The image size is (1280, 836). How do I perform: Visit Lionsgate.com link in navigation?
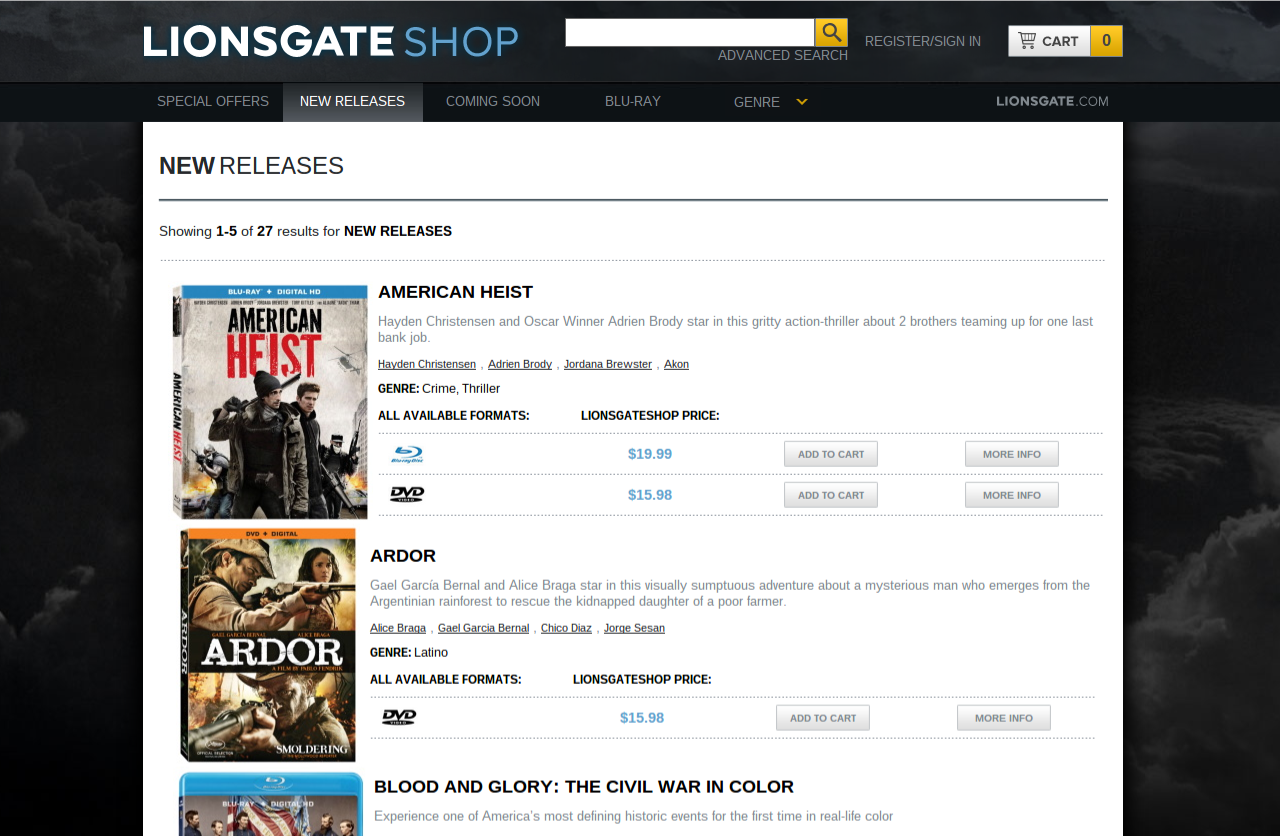tap(1052, 101)
